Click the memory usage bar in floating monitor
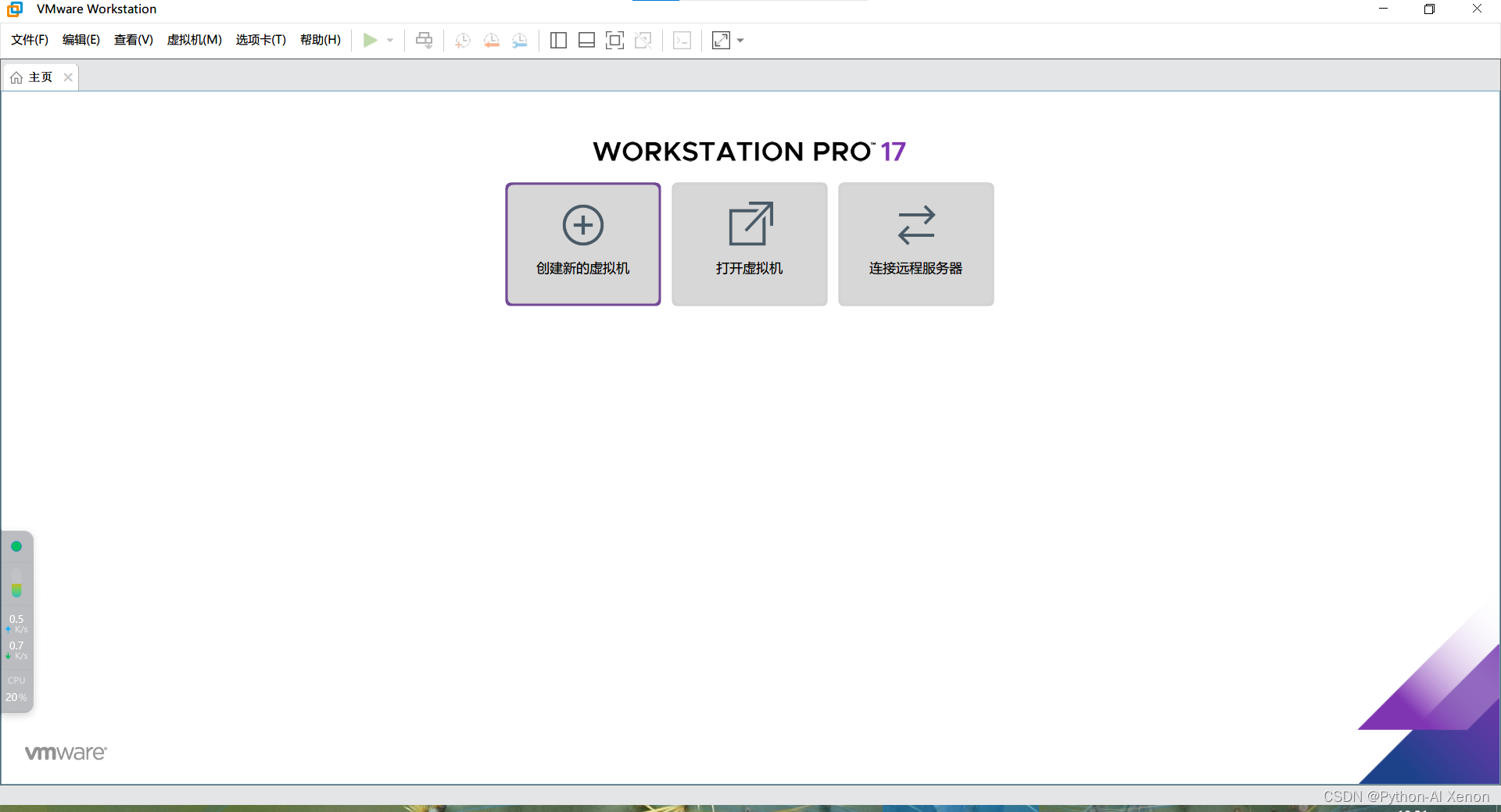 click(x=16, y=583)
